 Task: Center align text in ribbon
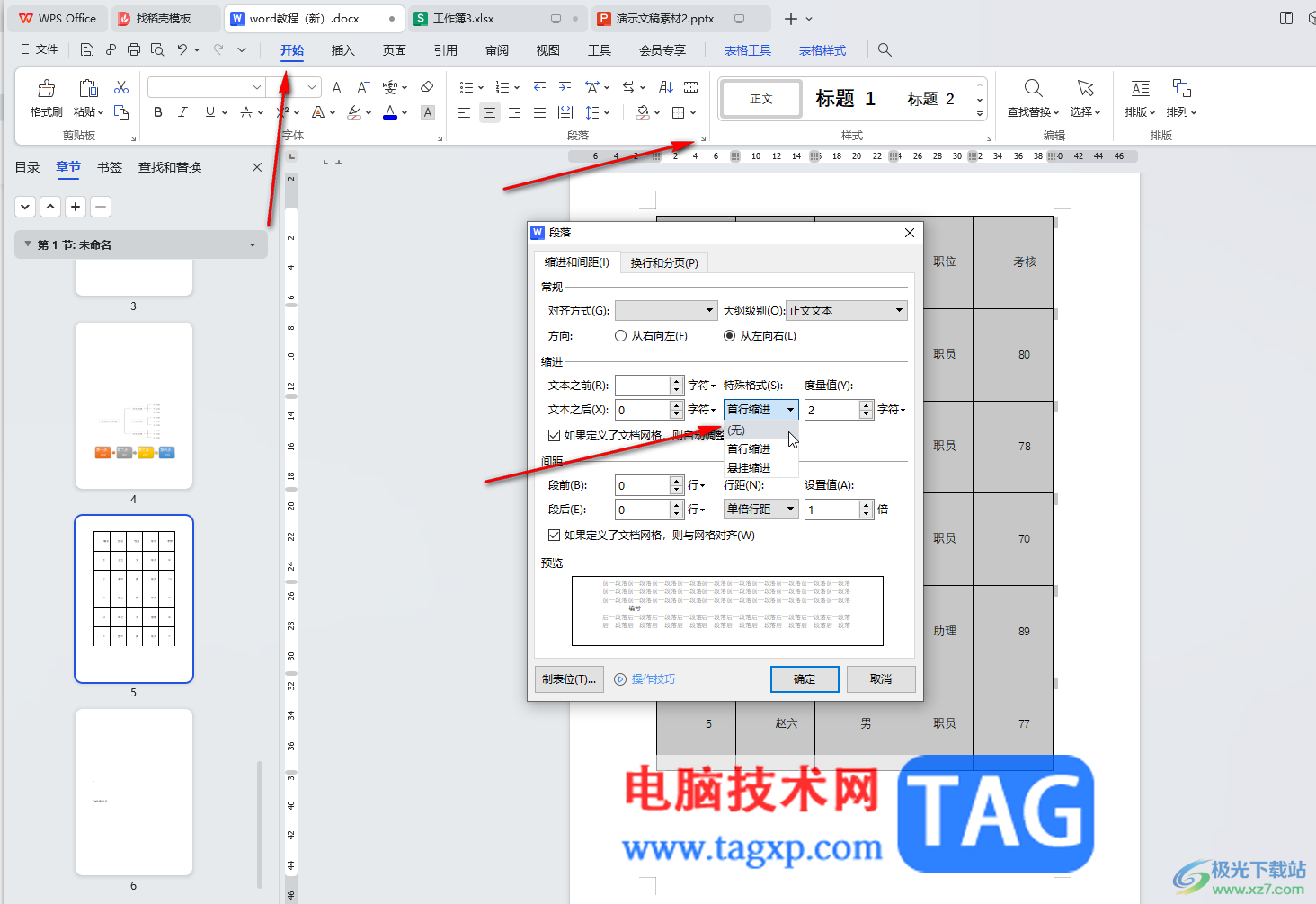point(489,112)
